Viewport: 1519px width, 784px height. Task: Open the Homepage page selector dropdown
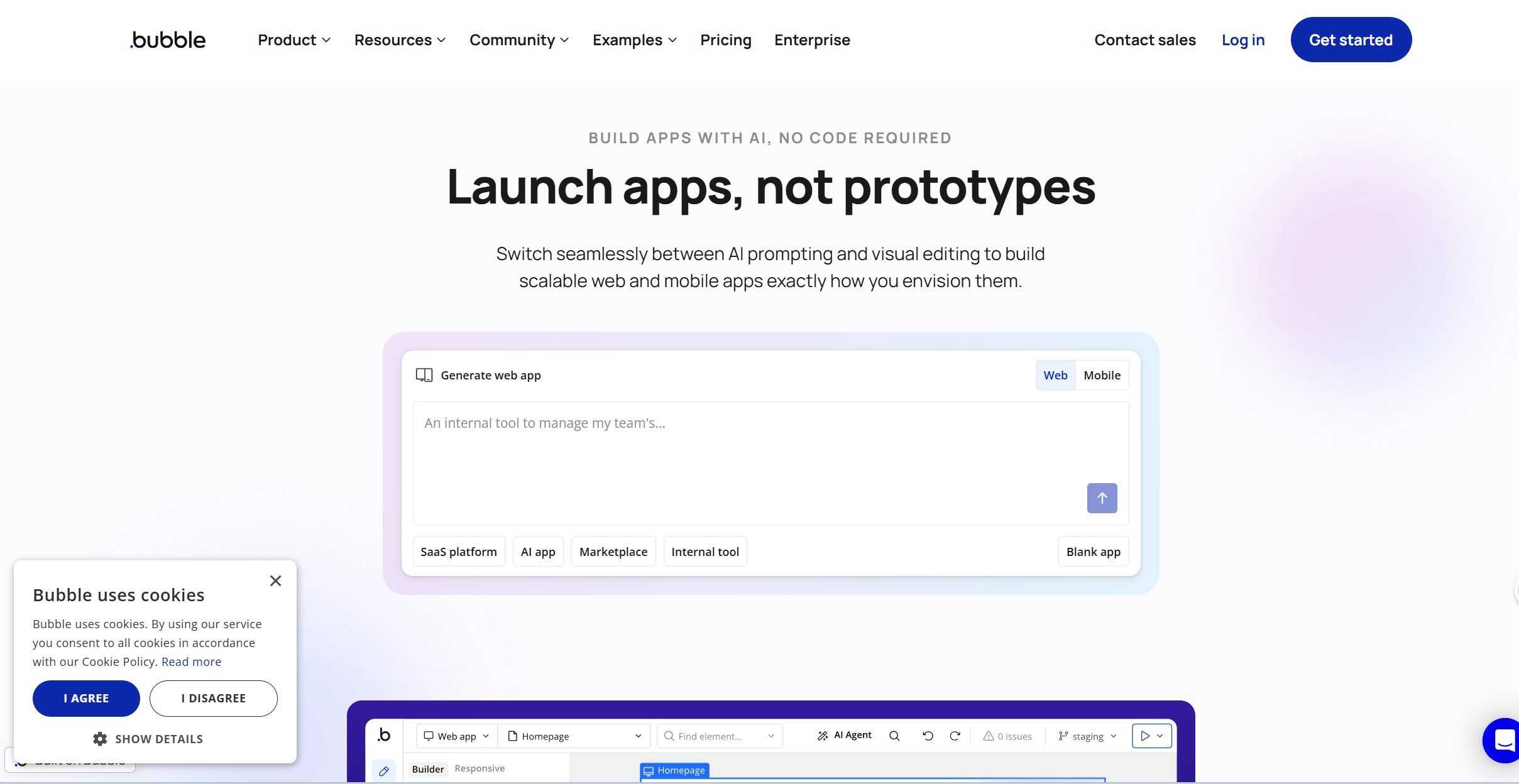click(575, 736)
